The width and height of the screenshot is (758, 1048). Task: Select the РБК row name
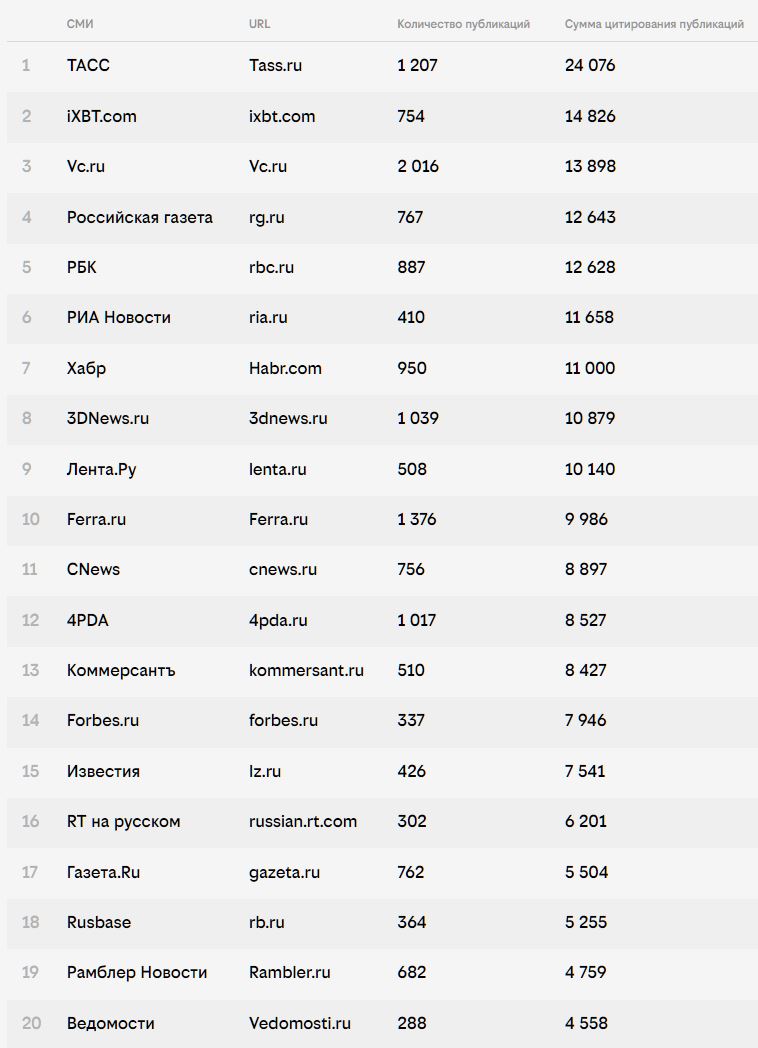[82, 267]
